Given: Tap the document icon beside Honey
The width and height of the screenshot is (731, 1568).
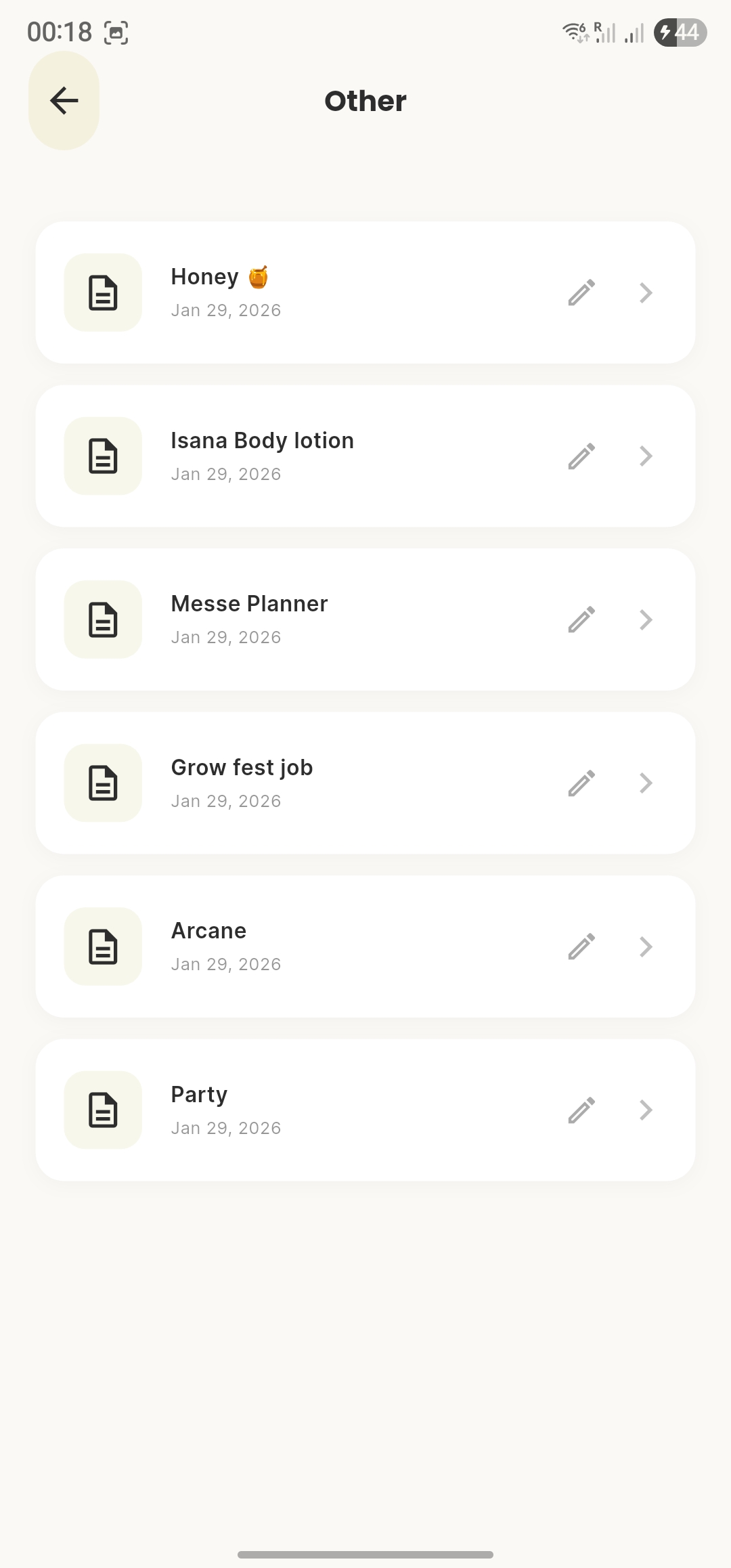Looking at the screenshot, I should pyautogui.click(x=103, y=292).
